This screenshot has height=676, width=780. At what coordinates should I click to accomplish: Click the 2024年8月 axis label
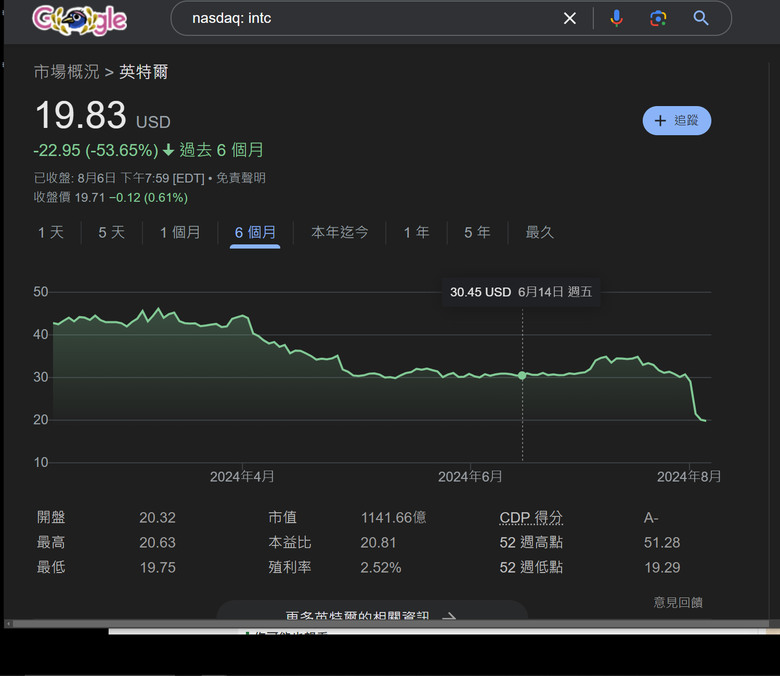click(688, 477)
